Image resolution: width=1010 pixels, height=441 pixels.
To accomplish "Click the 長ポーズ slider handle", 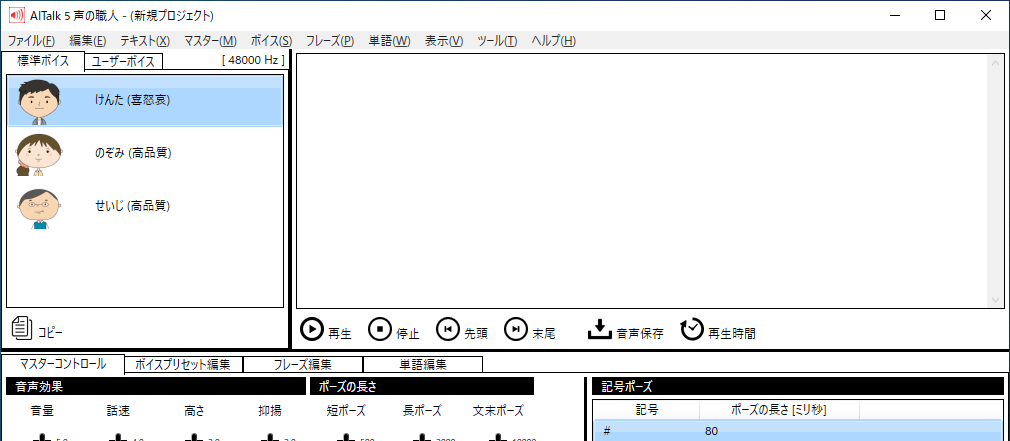I will click(422, 437).
